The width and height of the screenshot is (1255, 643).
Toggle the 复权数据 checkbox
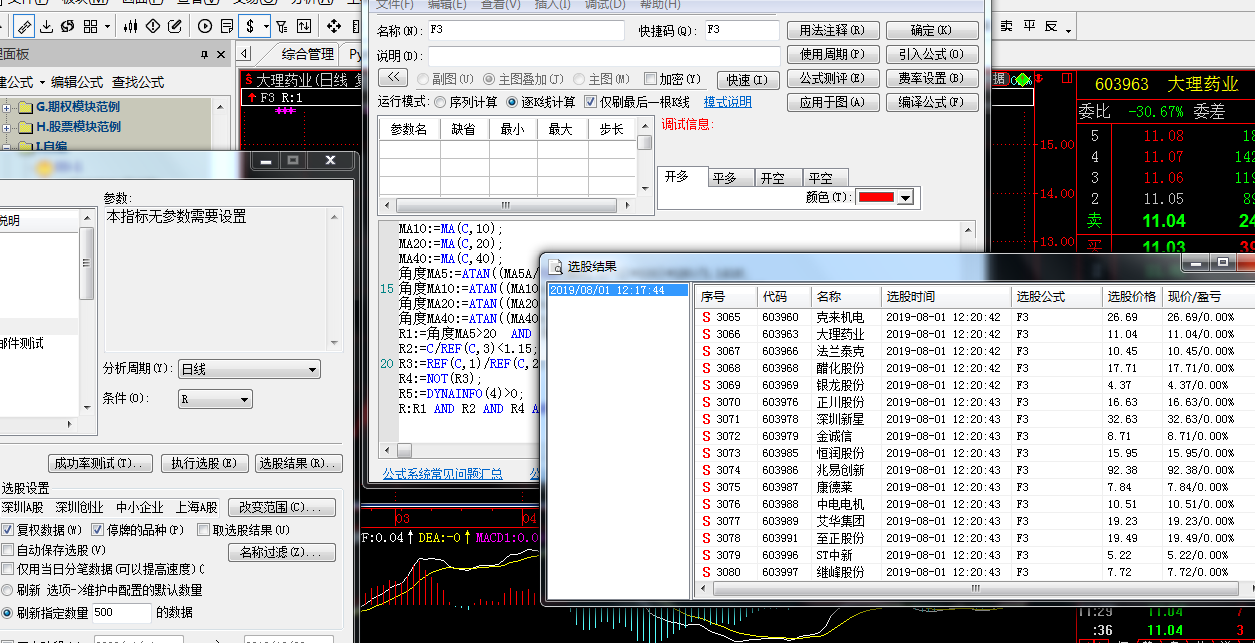[x=9, y=530]
